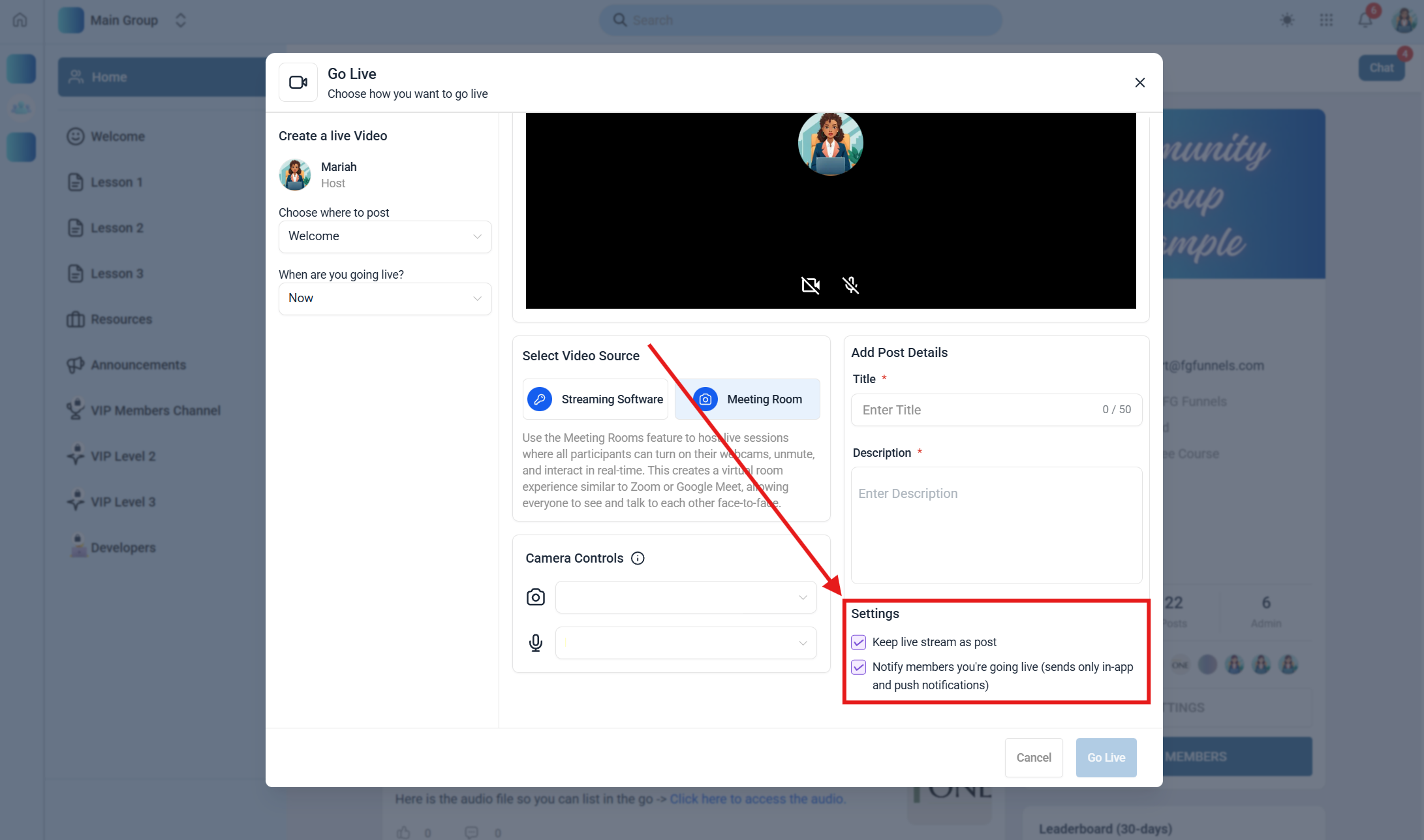Screen dimensions: 1424x840
Task: Select Streaming Software video source
Action: [595, 399]
